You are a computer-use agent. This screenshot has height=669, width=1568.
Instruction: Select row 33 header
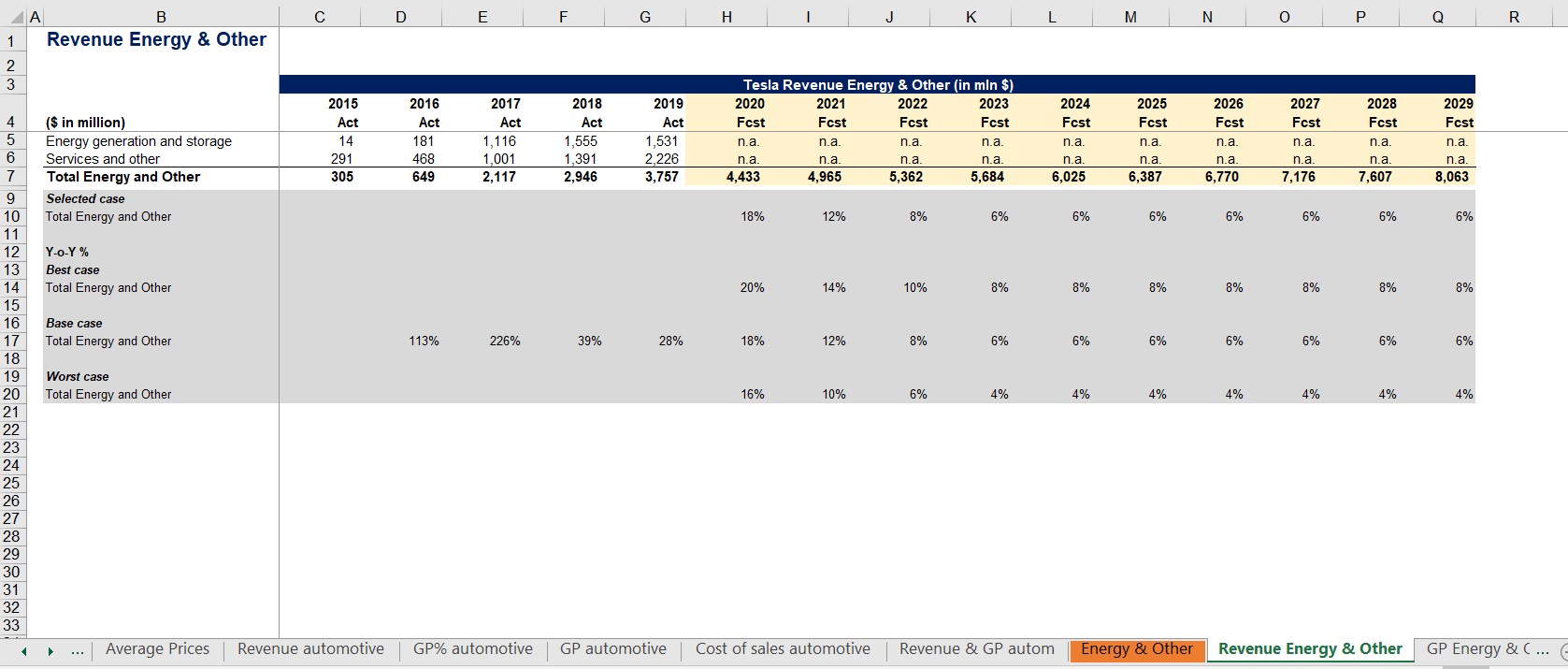point(11,626)
